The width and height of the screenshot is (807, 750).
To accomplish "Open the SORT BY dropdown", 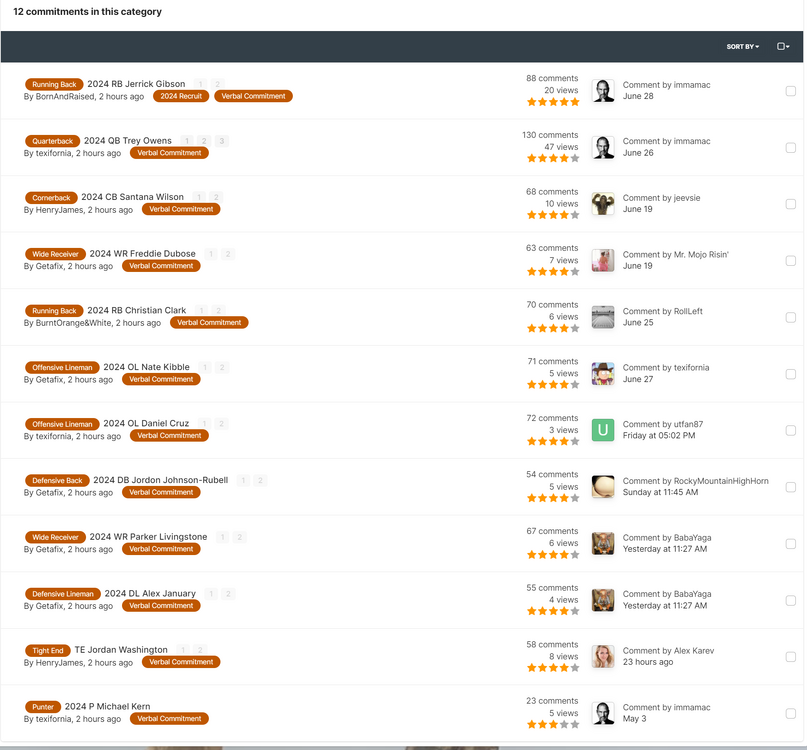I will coord(742,46).
